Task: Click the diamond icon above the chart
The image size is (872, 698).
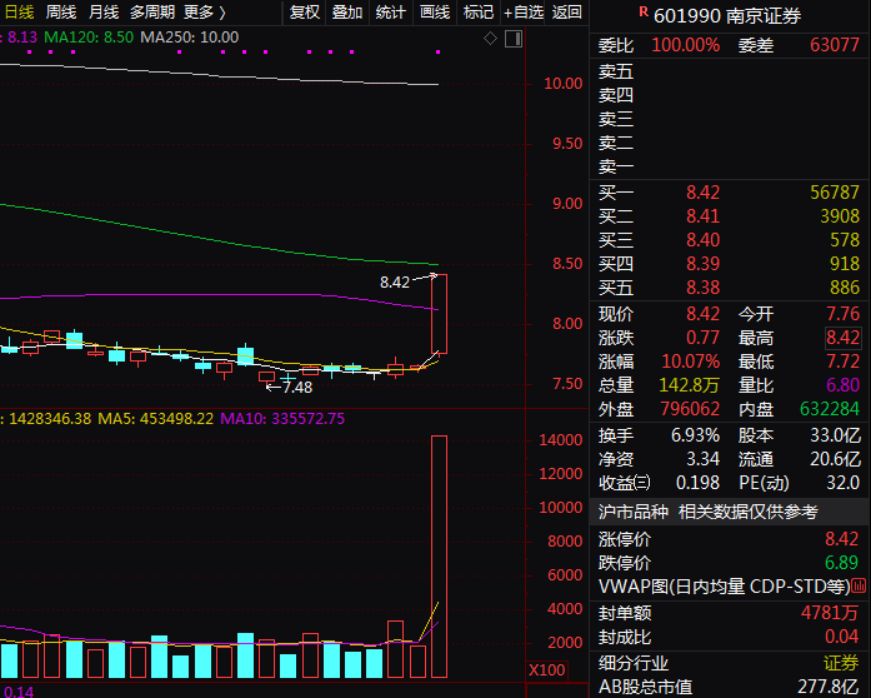Action: pyautogui.click(x=490, y=38)
